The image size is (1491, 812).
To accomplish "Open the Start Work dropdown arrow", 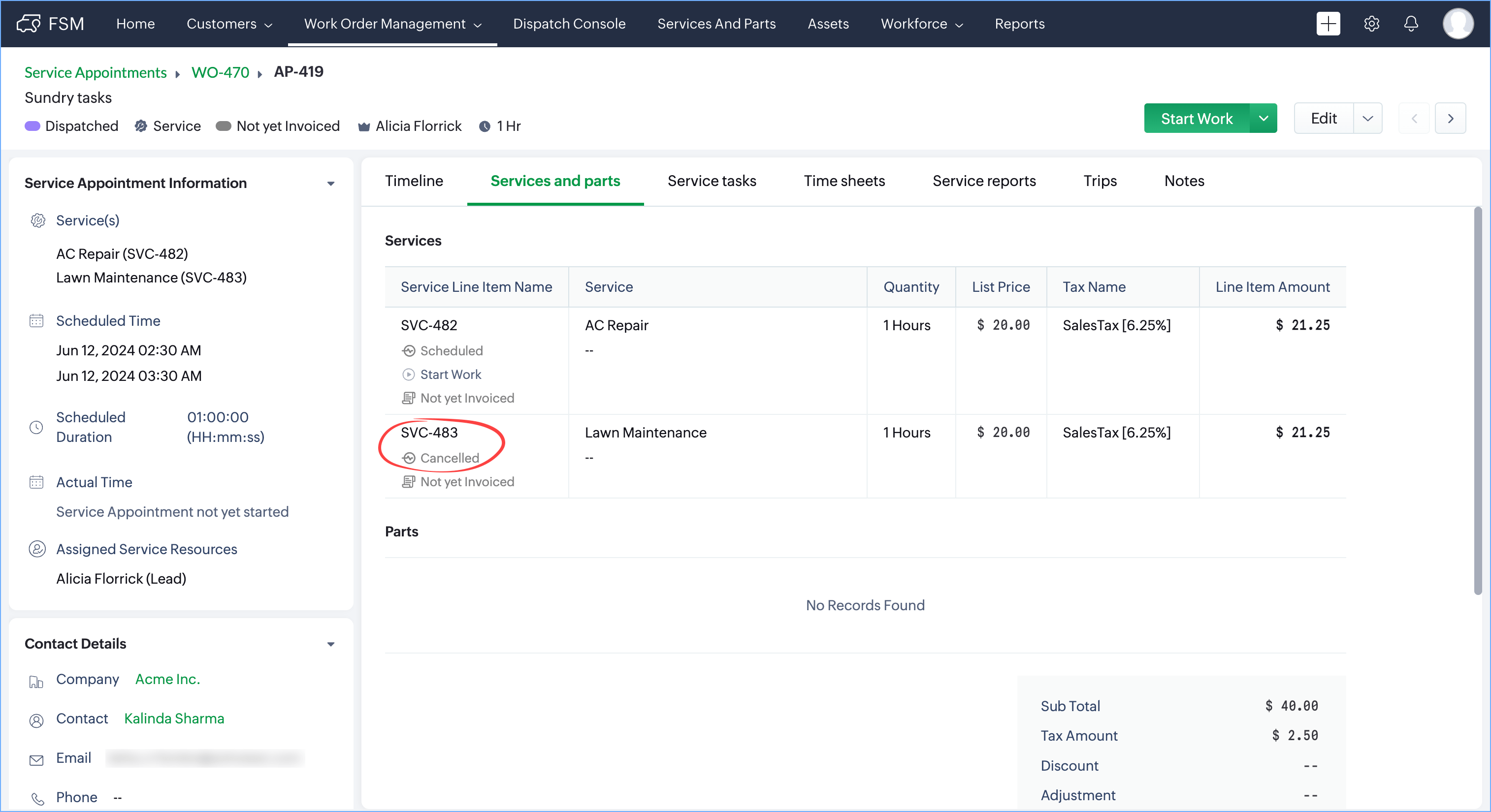I will [1263, 119].
